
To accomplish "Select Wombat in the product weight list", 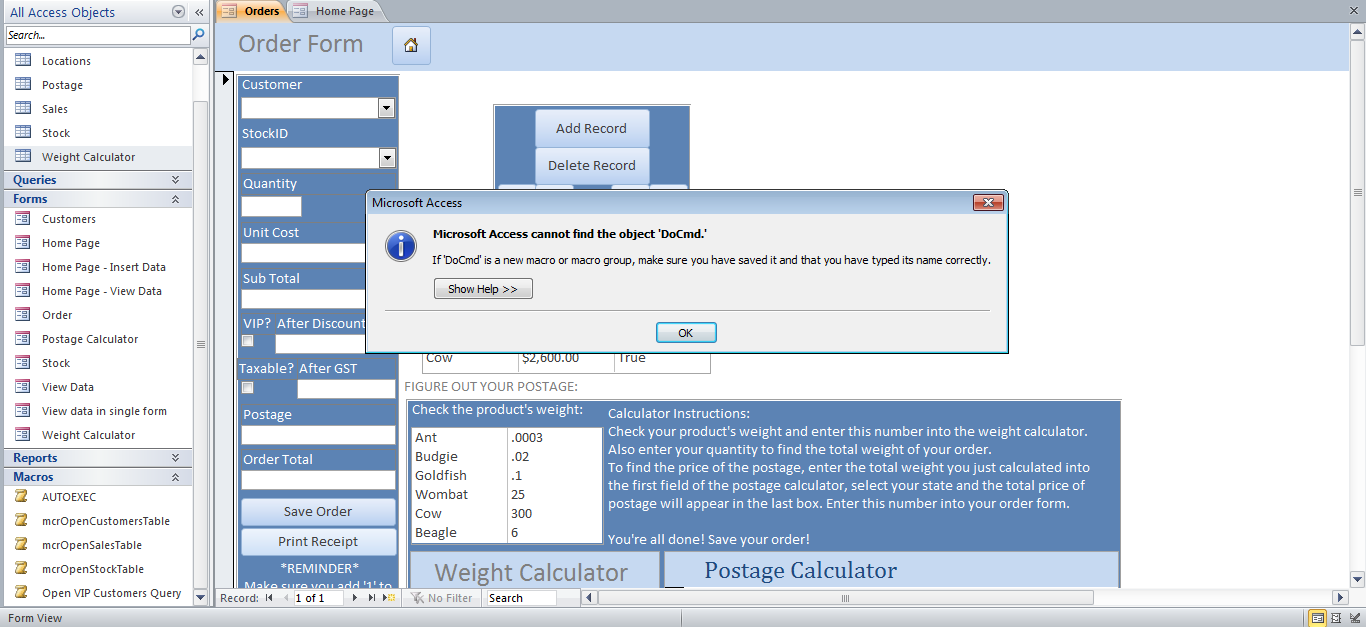I will click(506, 494).
